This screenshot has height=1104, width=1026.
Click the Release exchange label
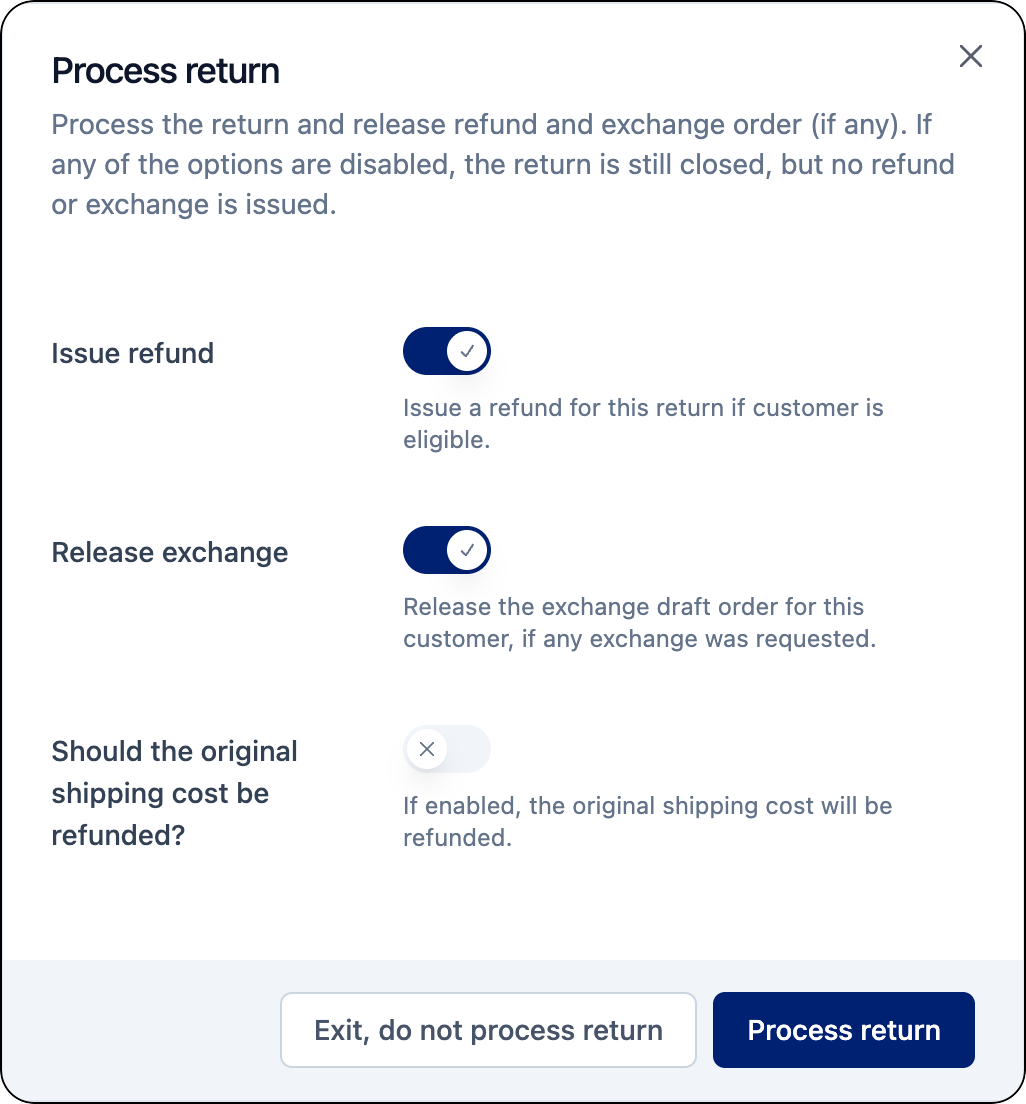[169, 552]
